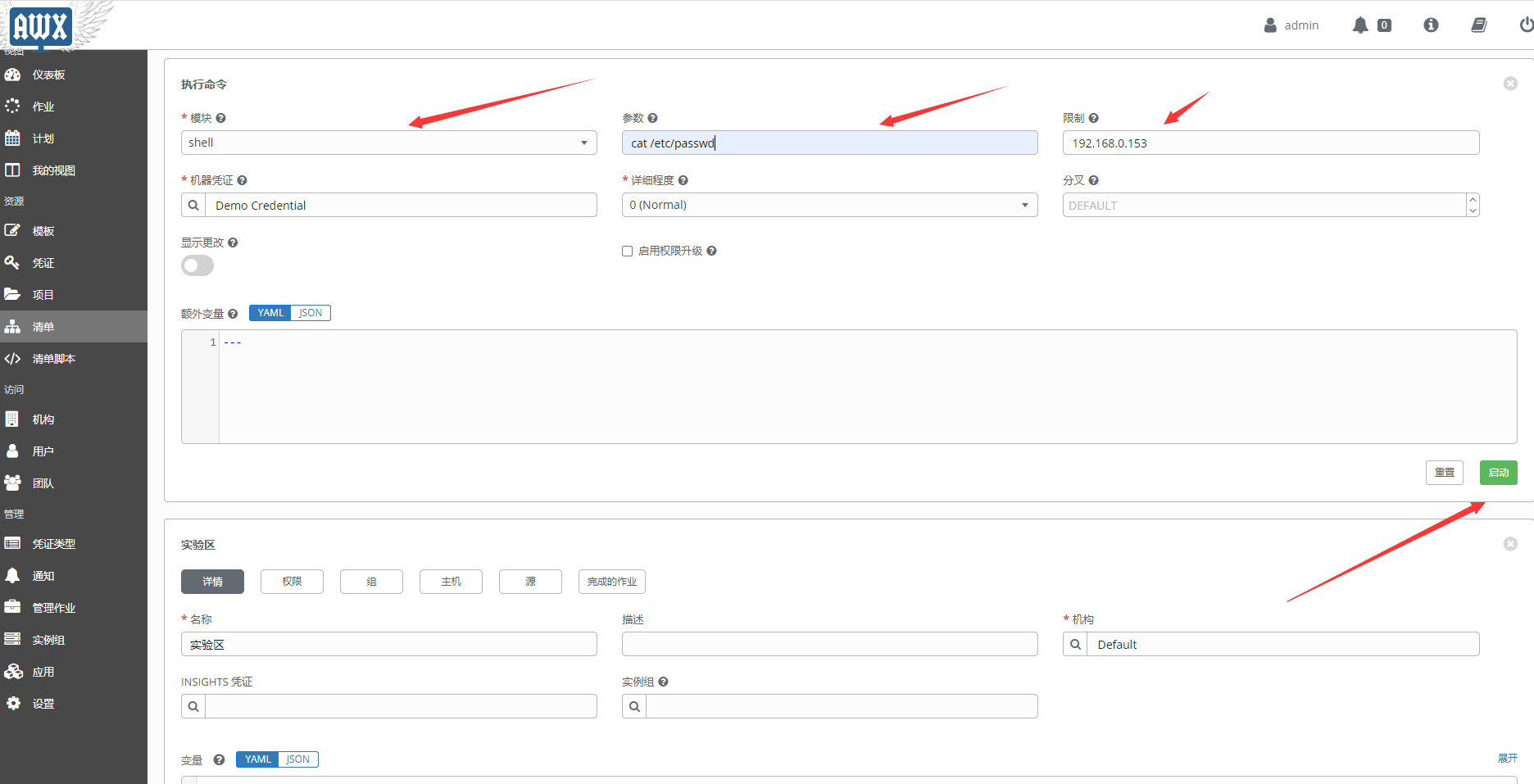Click the 限制 field showing 192.168.0.153
Screen dimensions: 1534x784
tap(1271, 143)
